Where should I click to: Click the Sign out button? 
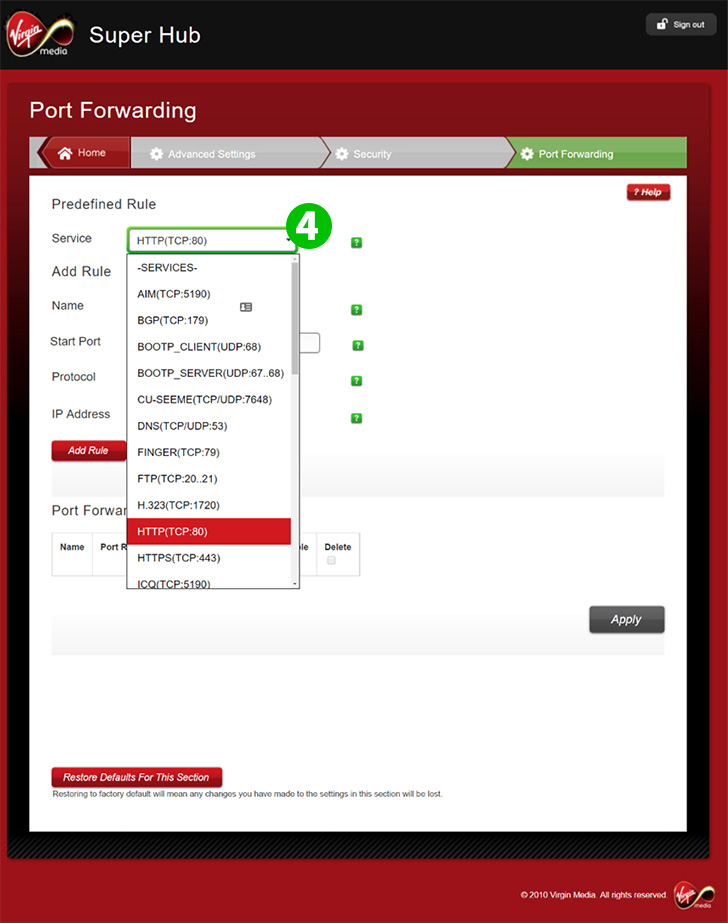click(681, 24)
